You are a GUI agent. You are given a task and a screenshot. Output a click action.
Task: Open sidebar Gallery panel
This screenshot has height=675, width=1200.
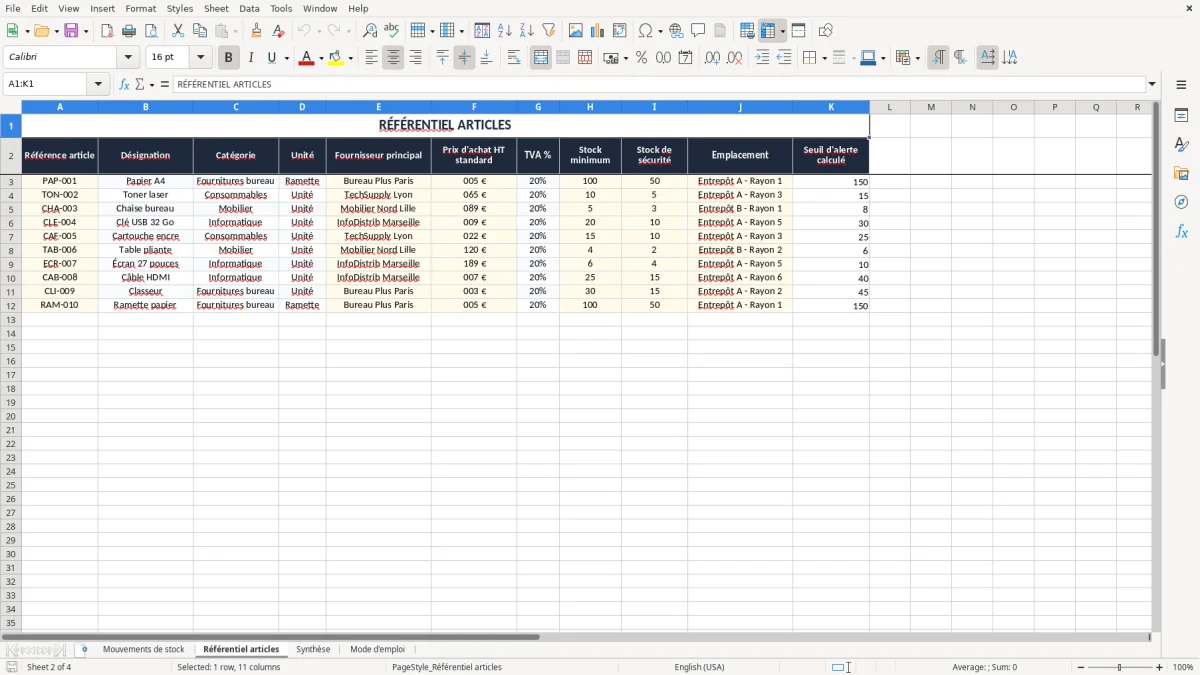tap(1181, 174)
